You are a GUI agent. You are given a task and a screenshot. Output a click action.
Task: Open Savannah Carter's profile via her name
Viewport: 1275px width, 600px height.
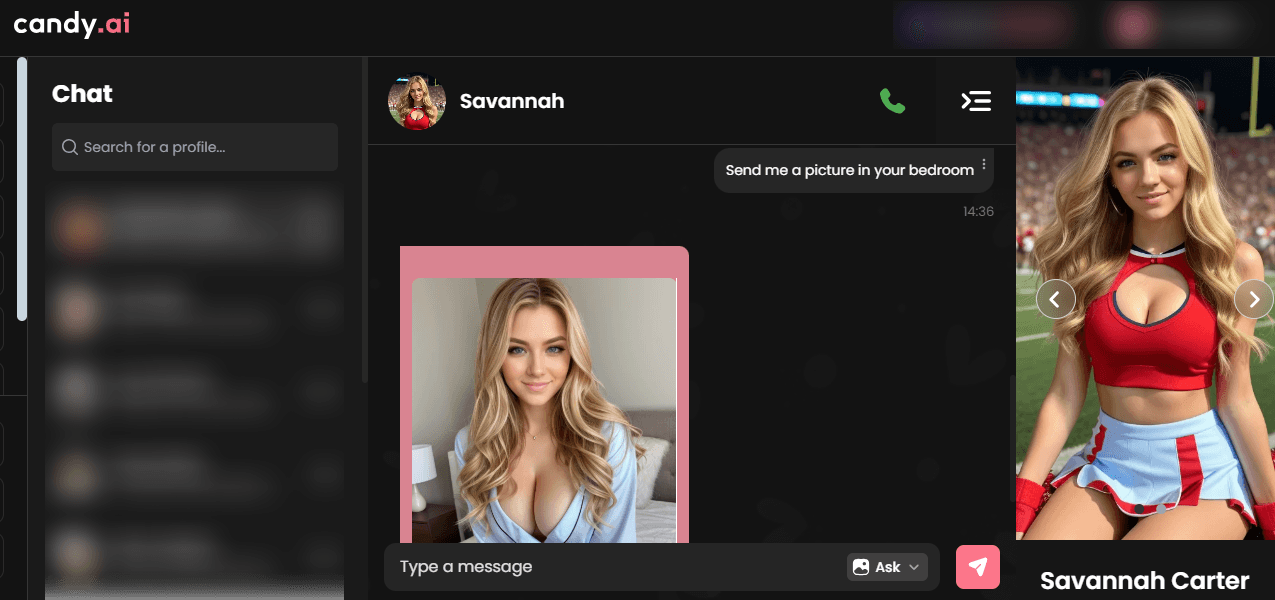[x=1143, y=580]
